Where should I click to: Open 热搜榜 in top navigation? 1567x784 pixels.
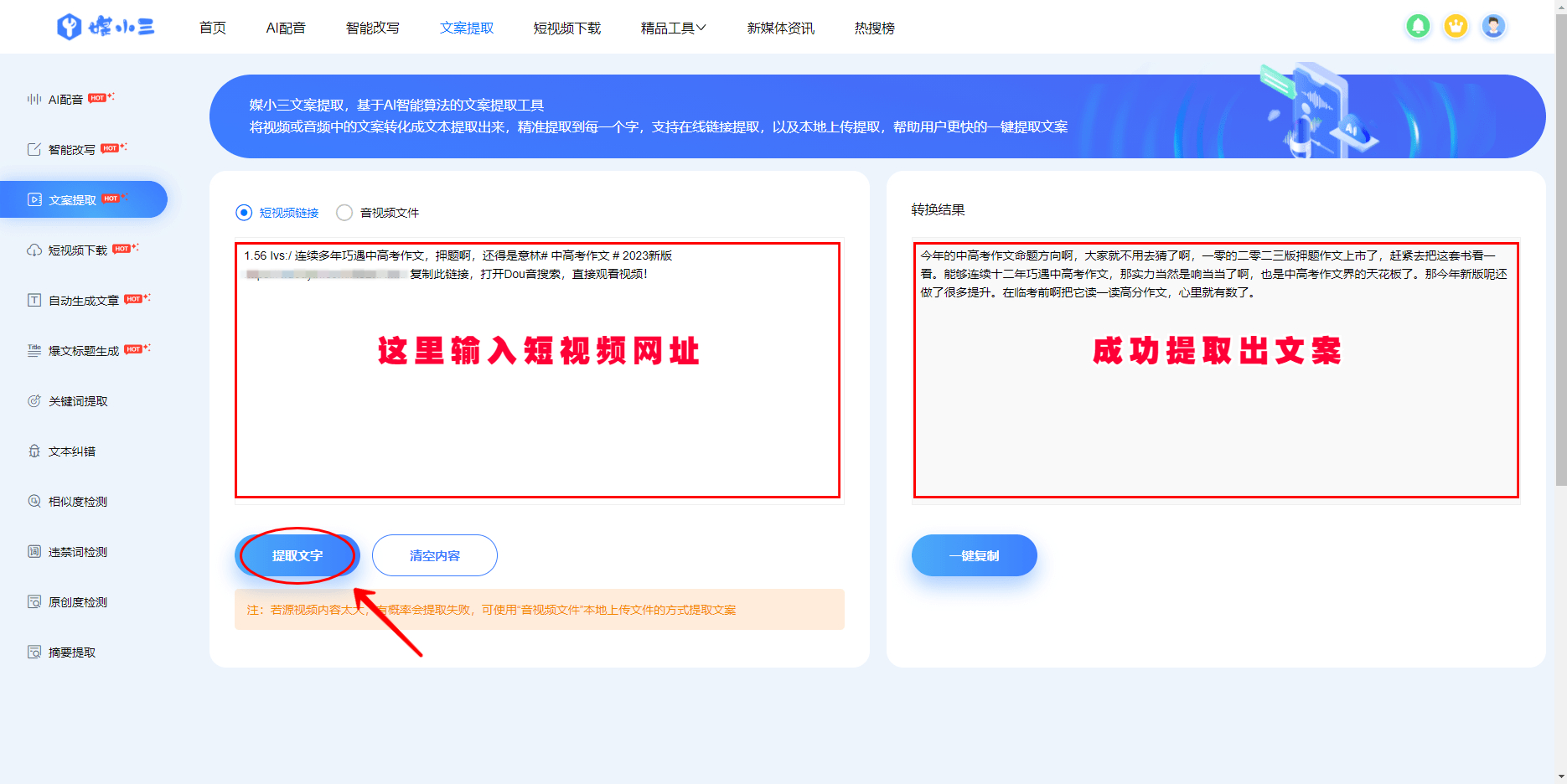pos(874,28)
